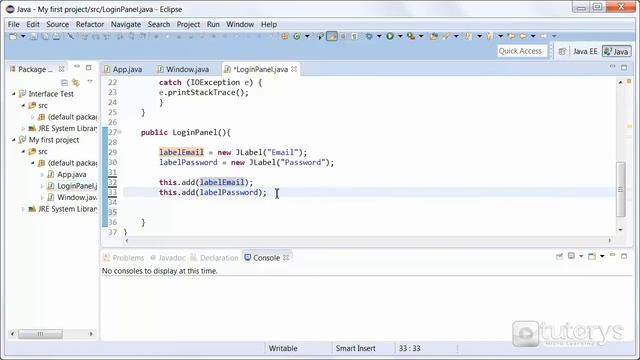Open the New file dropdown arrow
Screen dimensions: 640x360
(23, 37)
